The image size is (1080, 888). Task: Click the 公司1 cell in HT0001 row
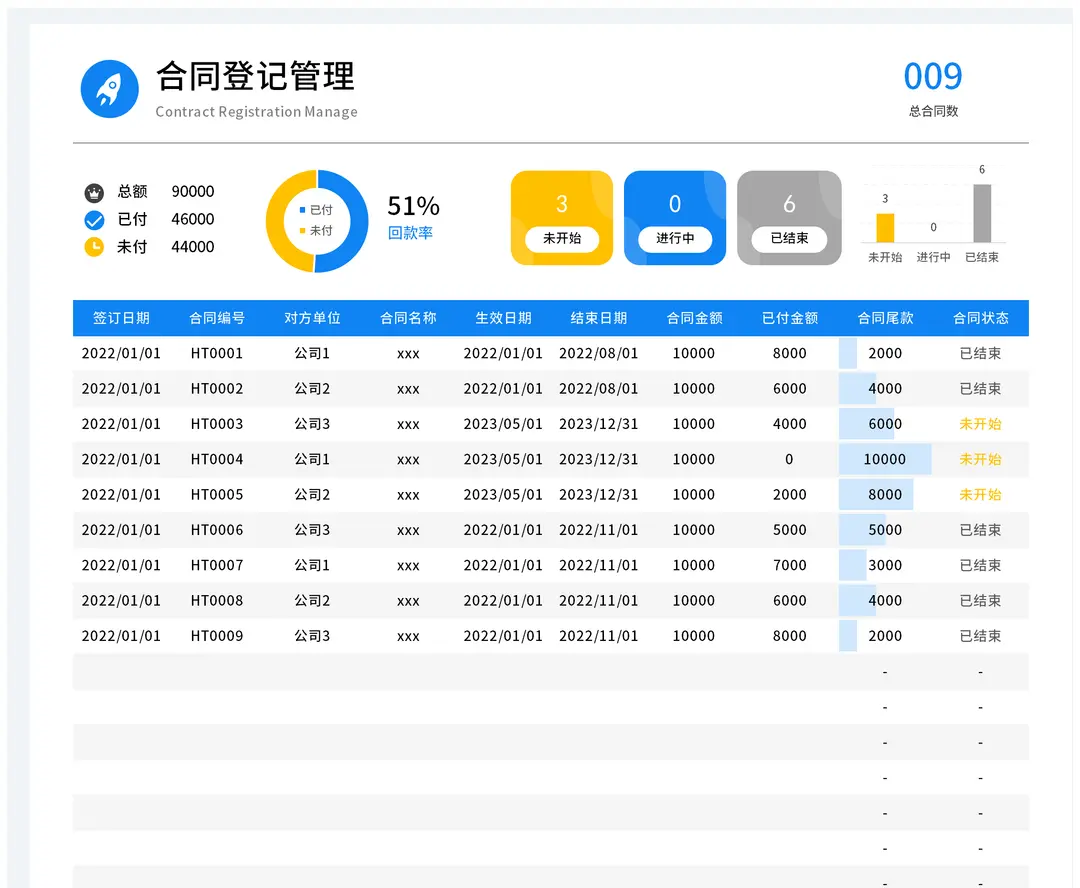click(x=312, y=353)
